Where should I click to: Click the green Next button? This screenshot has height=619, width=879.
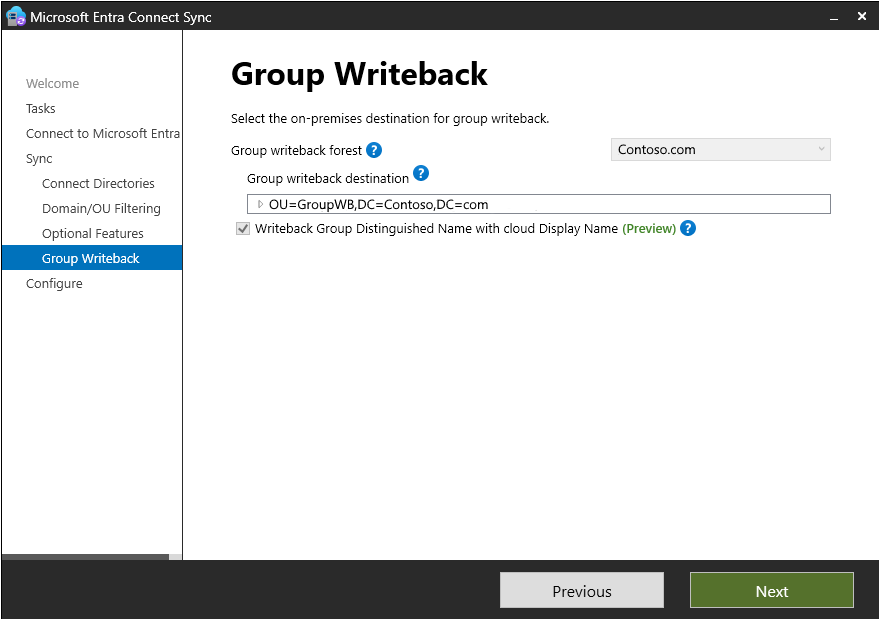pos(772,590)
